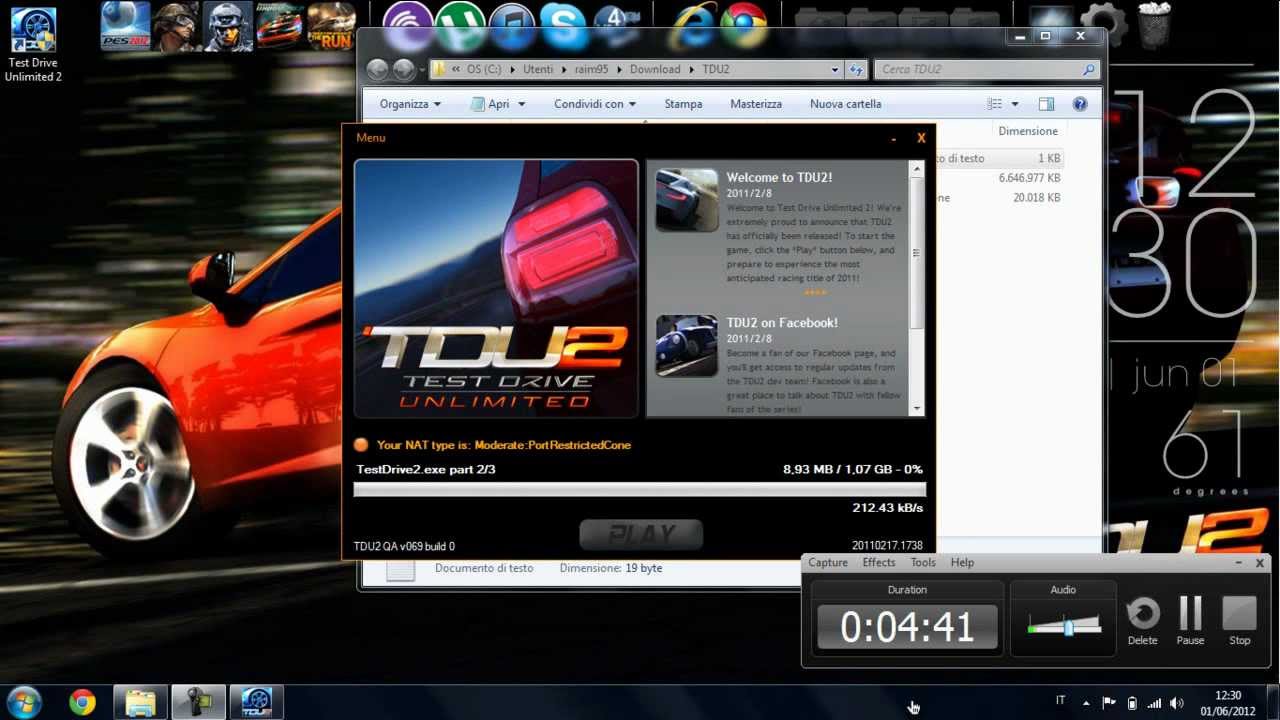Show hidden tray icons arrow

[x=1086, y=703]
